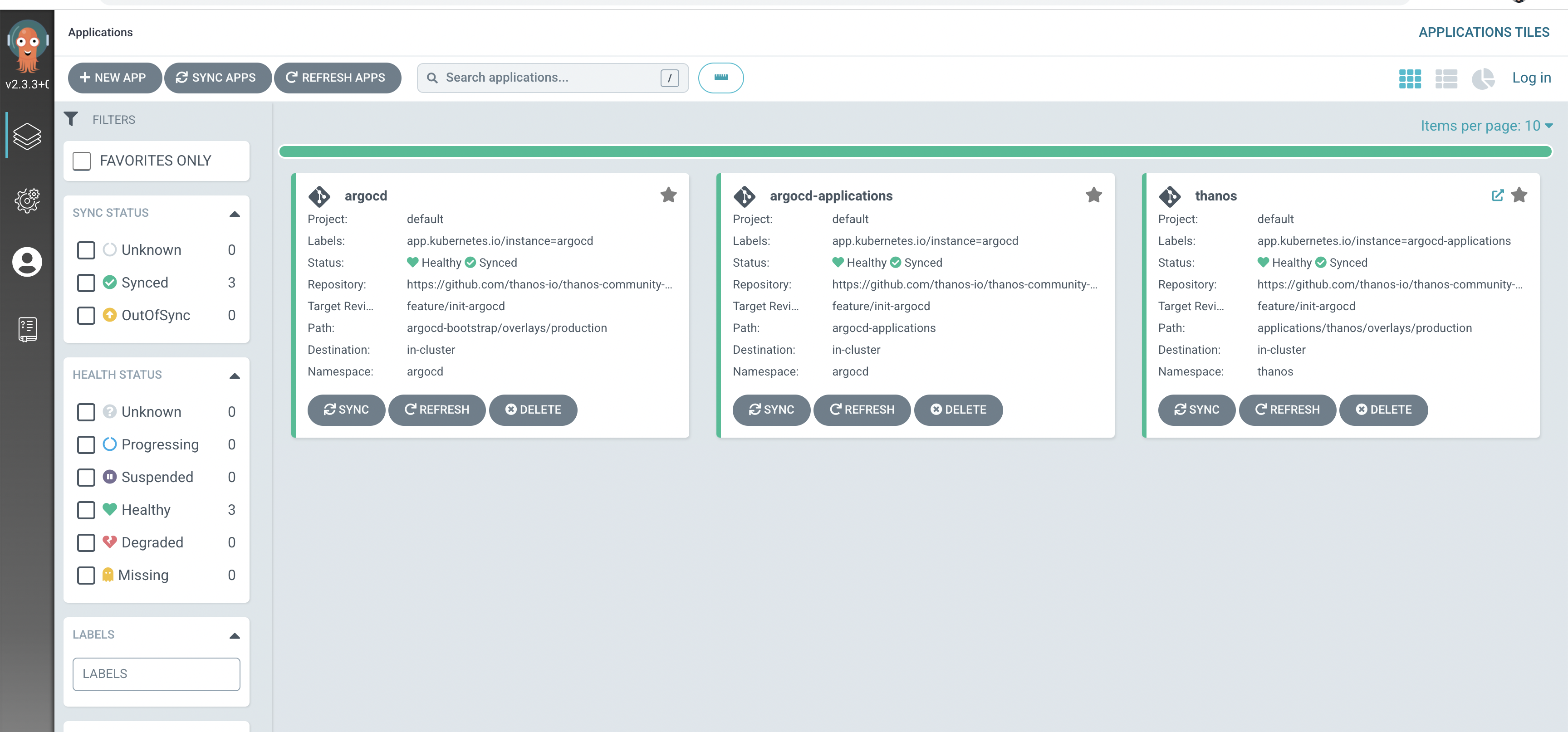Screen dimensions: 1568x732
Task: Switch to tiles grid view
Action: [x=1410, y=78]
